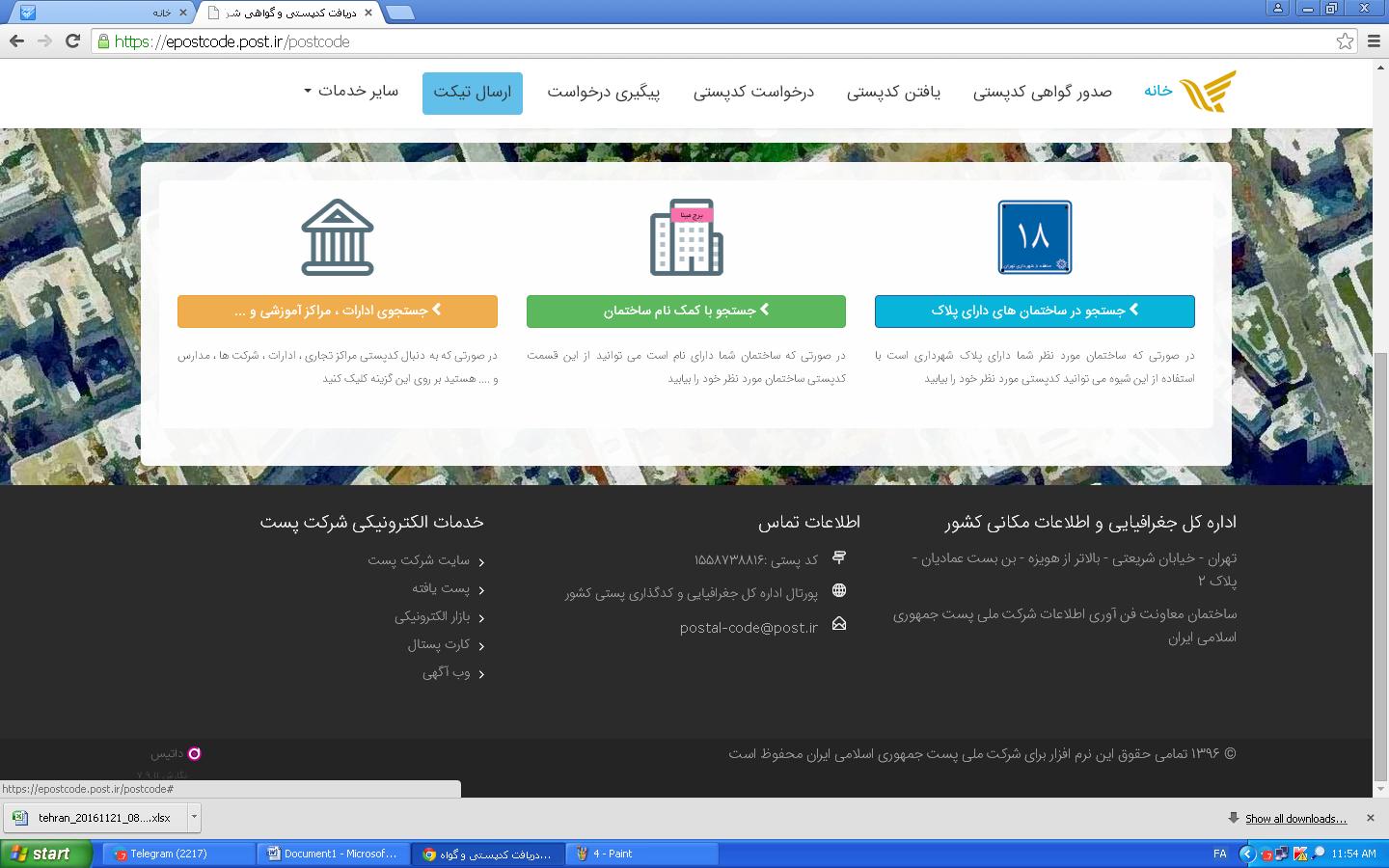Click the green padlock security icon
The image size is (1389, 868).
103,41
